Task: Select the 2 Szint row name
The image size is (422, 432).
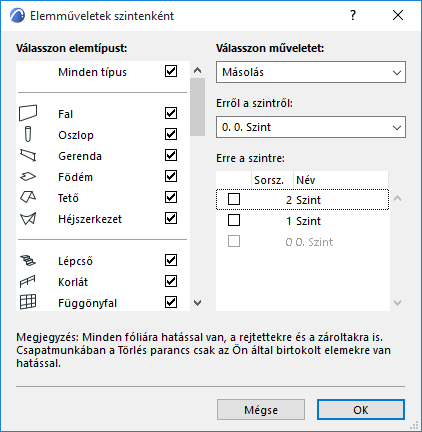Action: [x=308, y=200]
